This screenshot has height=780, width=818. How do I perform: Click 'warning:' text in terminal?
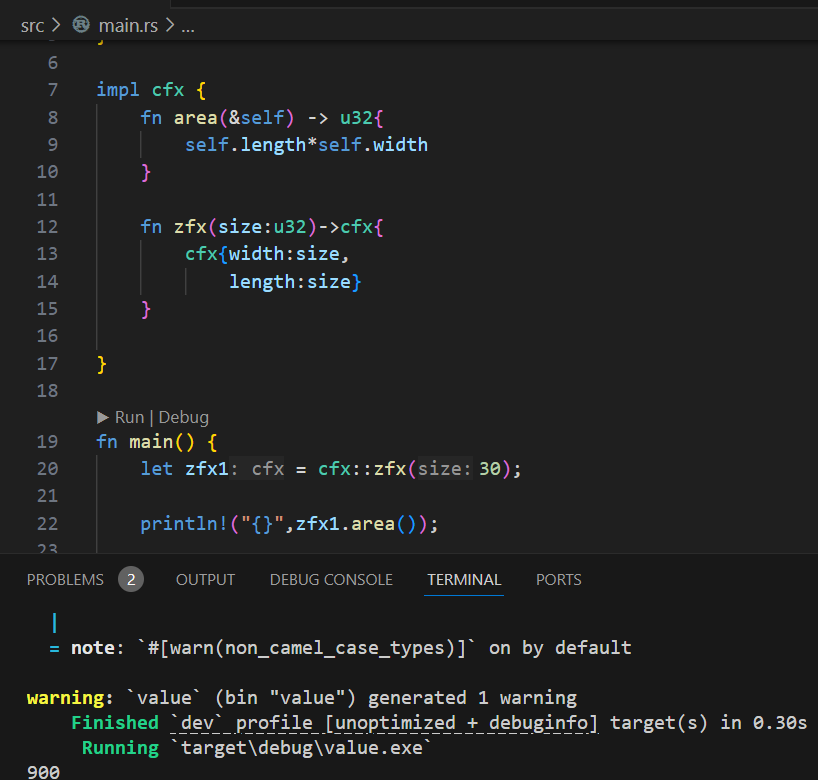click(70, 698)
